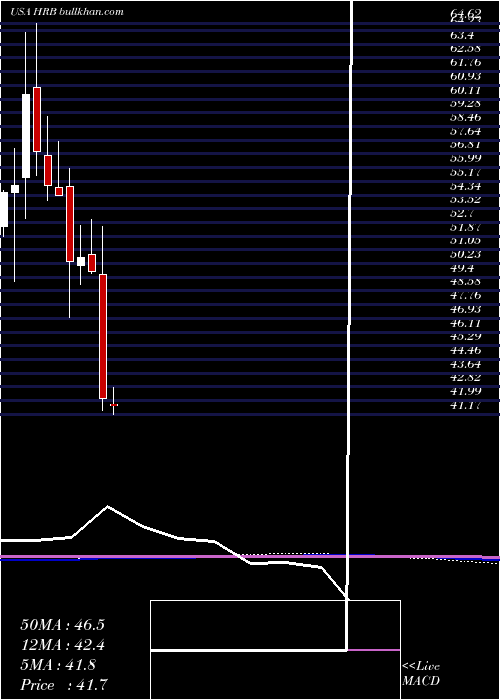Click the USA HRB bullkhan.com chart title
Viewport: 500px width, 700px height.
67,12
